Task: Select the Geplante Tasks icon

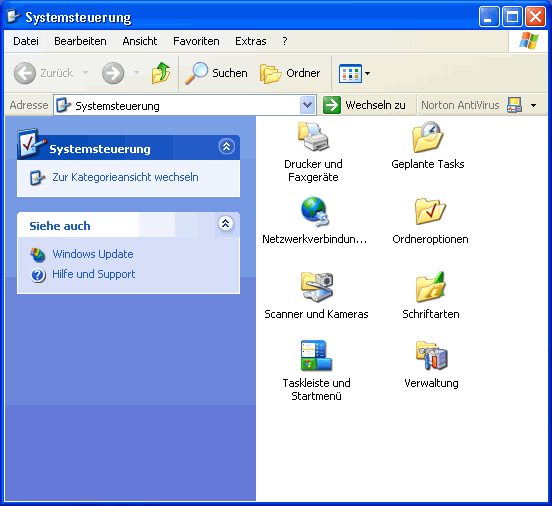Action: tap(427, 136)
